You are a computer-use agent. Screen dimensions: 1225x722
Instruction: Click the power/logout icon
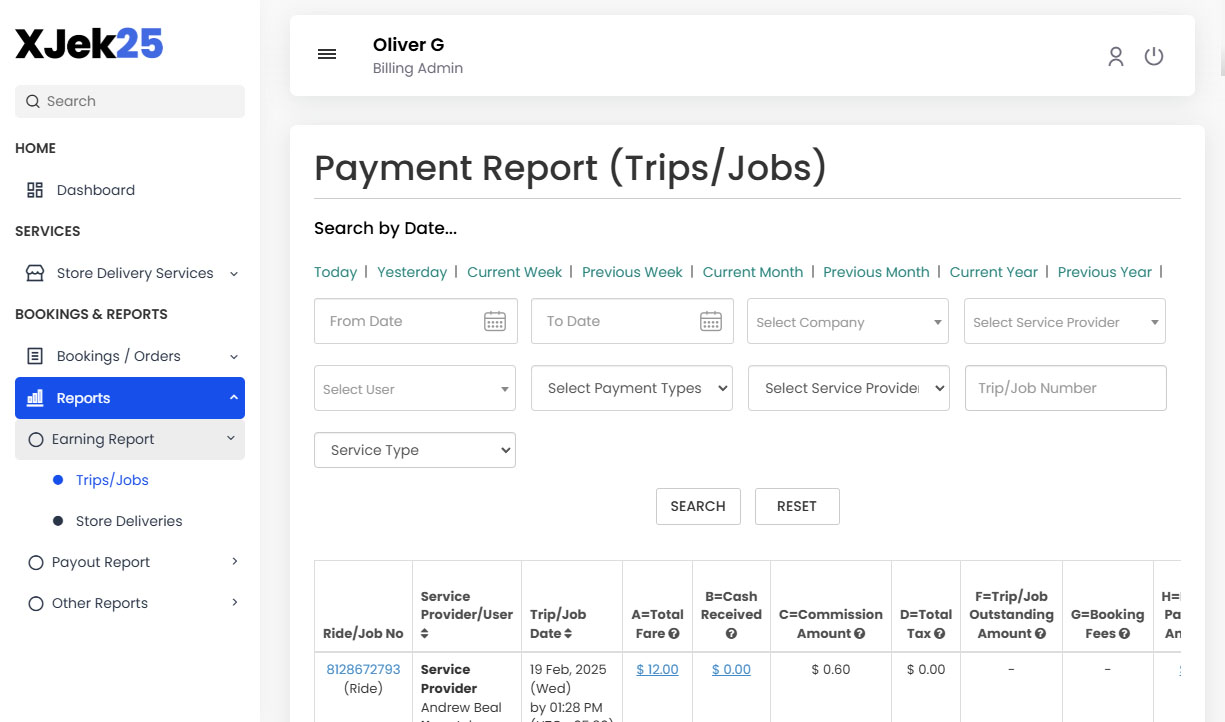1154,56
